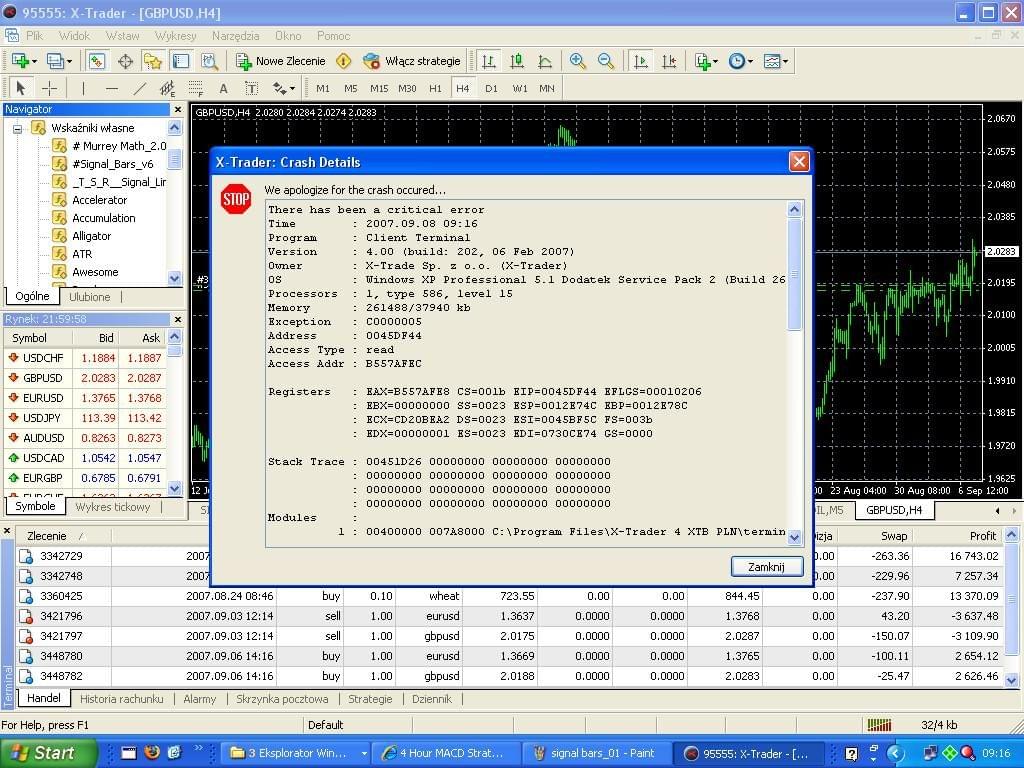Open 4 Hour MACD Strat taskbar item
Image resolution: width=1024 pixels, height=768 pixels.
tap(447, 754)
